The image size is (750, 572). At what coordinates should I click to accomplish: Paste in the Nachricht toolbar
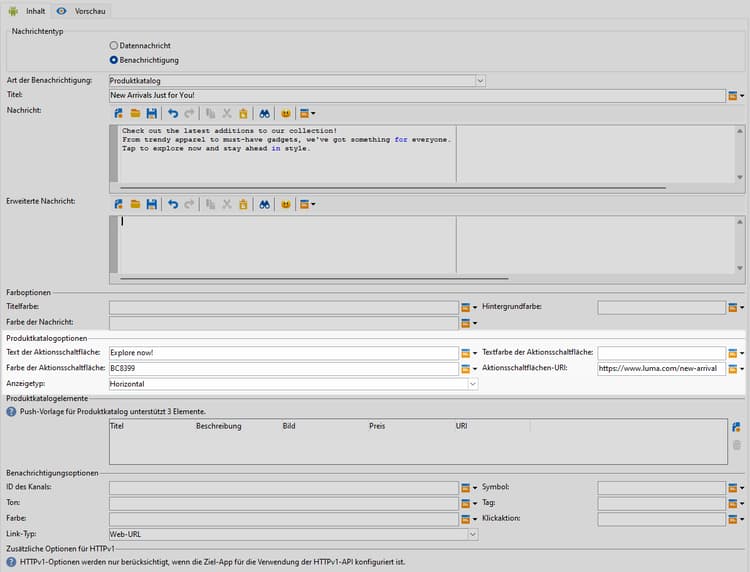[x=243, y=113]
